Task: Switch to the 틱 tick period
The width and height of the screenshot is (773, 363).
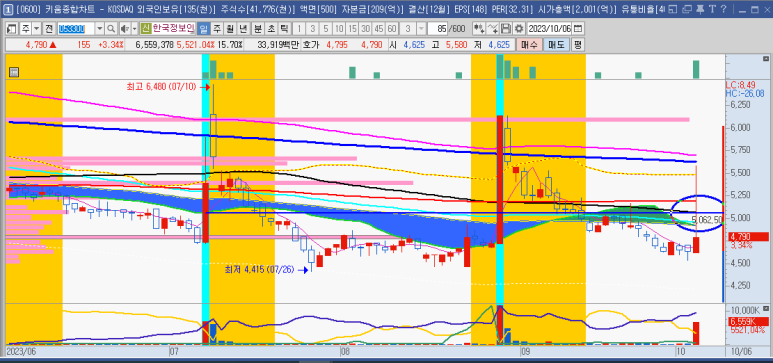Action: (284, 29)
